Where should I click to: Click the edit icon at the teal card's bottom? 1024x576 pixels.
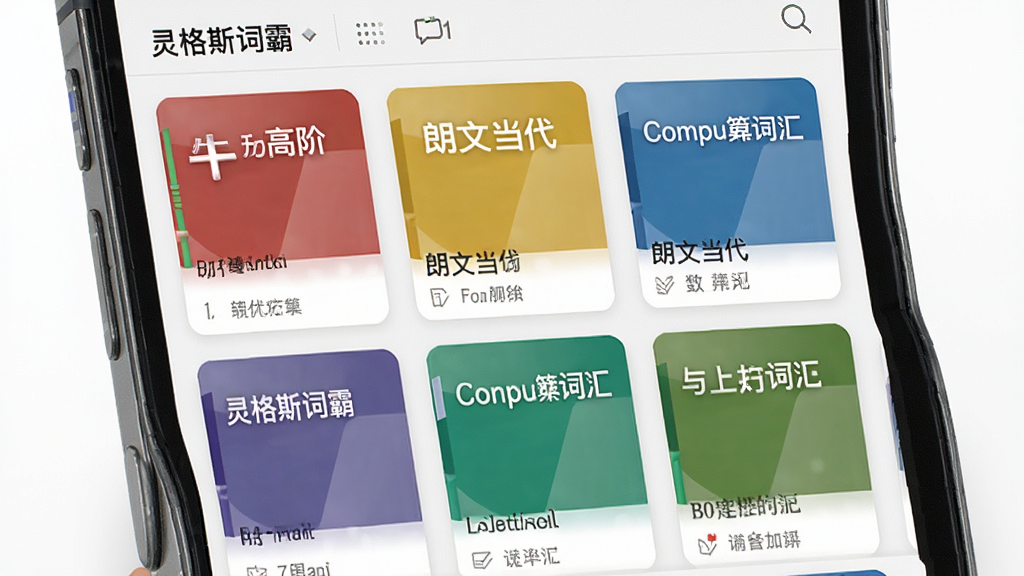[x=481, y=560]
